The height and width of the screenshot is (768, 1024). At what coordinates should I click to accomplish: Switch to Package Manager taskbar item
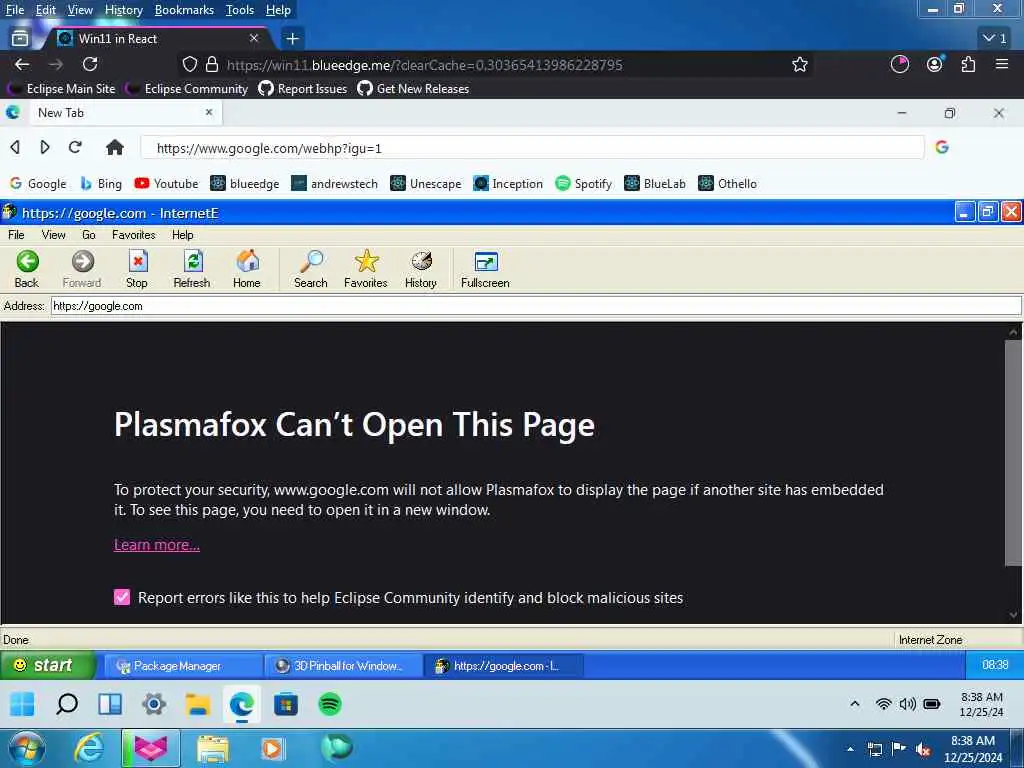pos(183,665)
